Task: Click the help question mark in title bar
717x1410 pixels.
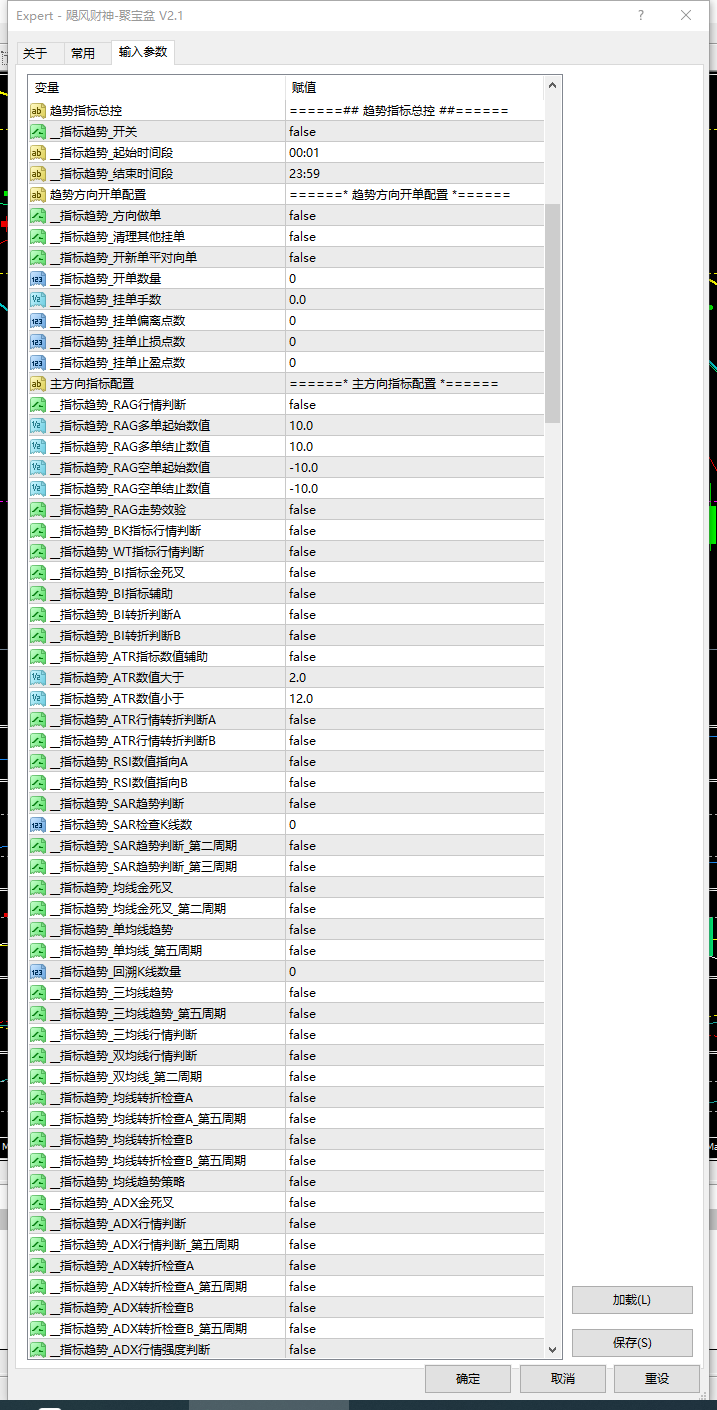Action: tap(641, 15)
